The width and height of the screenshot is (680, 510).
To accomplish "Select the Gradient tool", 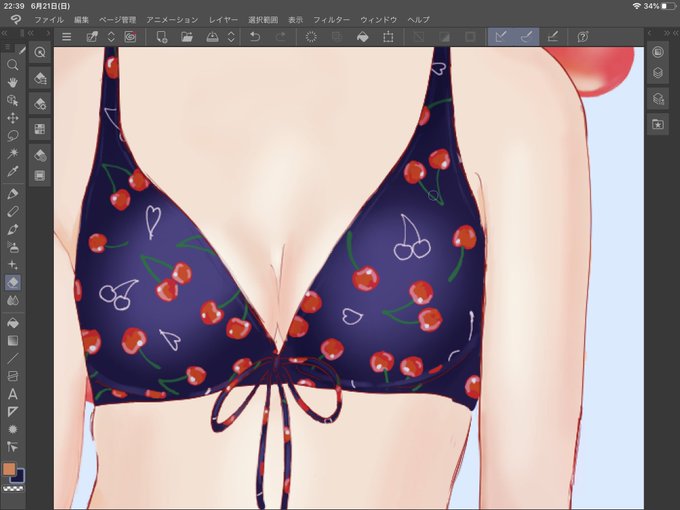I will click(13, 340).
